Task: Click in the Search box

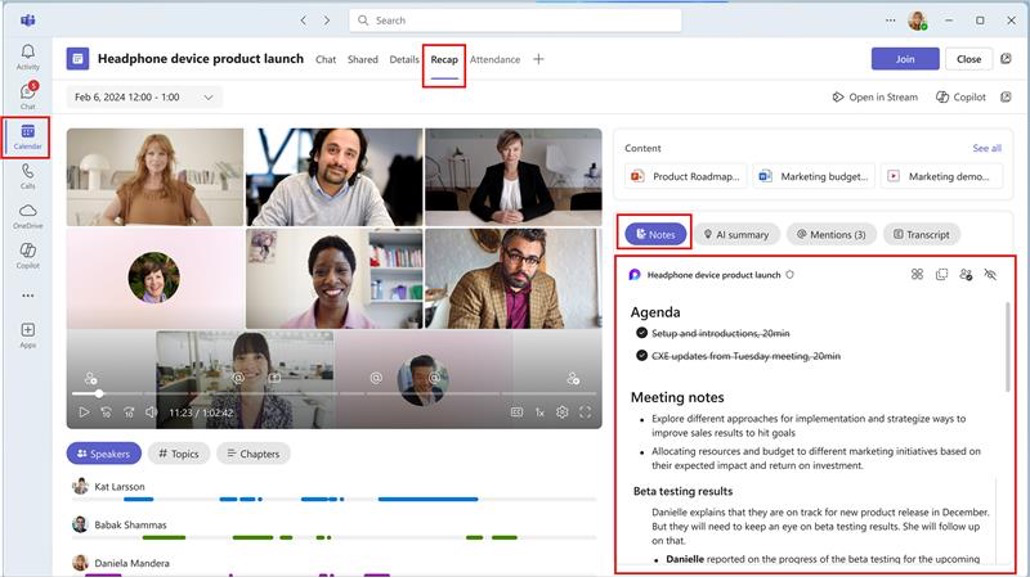Action: (515, 20)
